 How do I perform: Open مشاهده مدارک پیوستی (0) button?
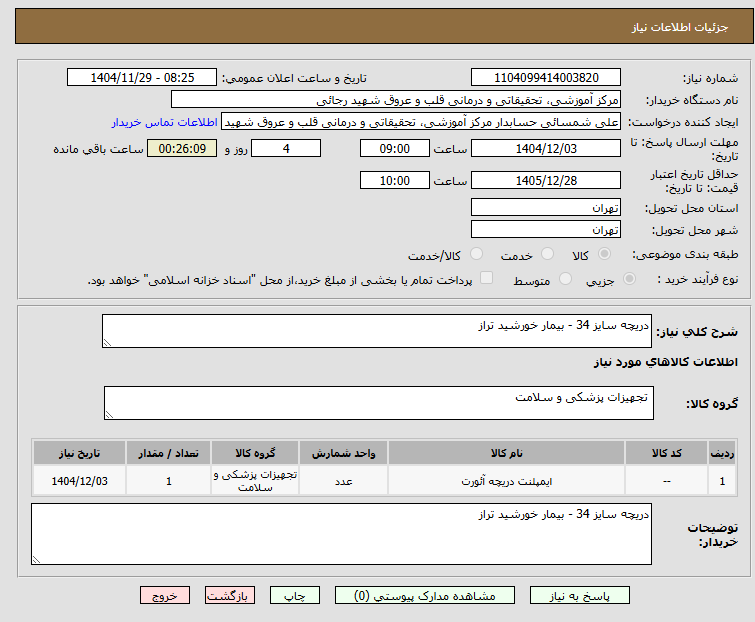[x=425, y=596]
